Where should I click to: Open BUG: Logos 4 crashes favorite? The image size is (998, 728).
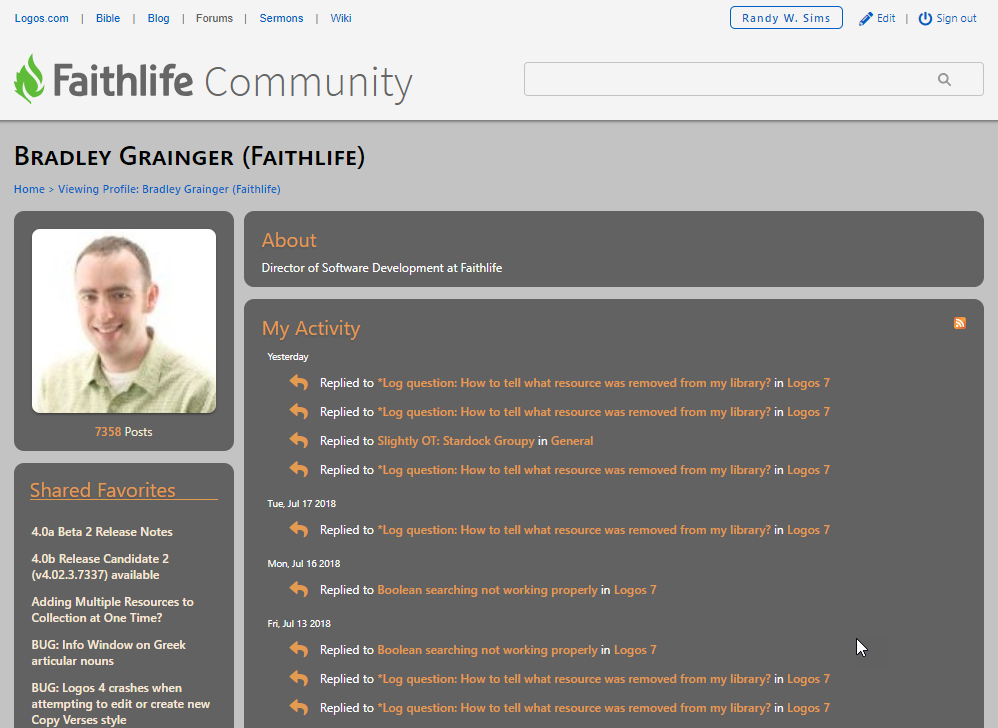click(x=121, y=704)
